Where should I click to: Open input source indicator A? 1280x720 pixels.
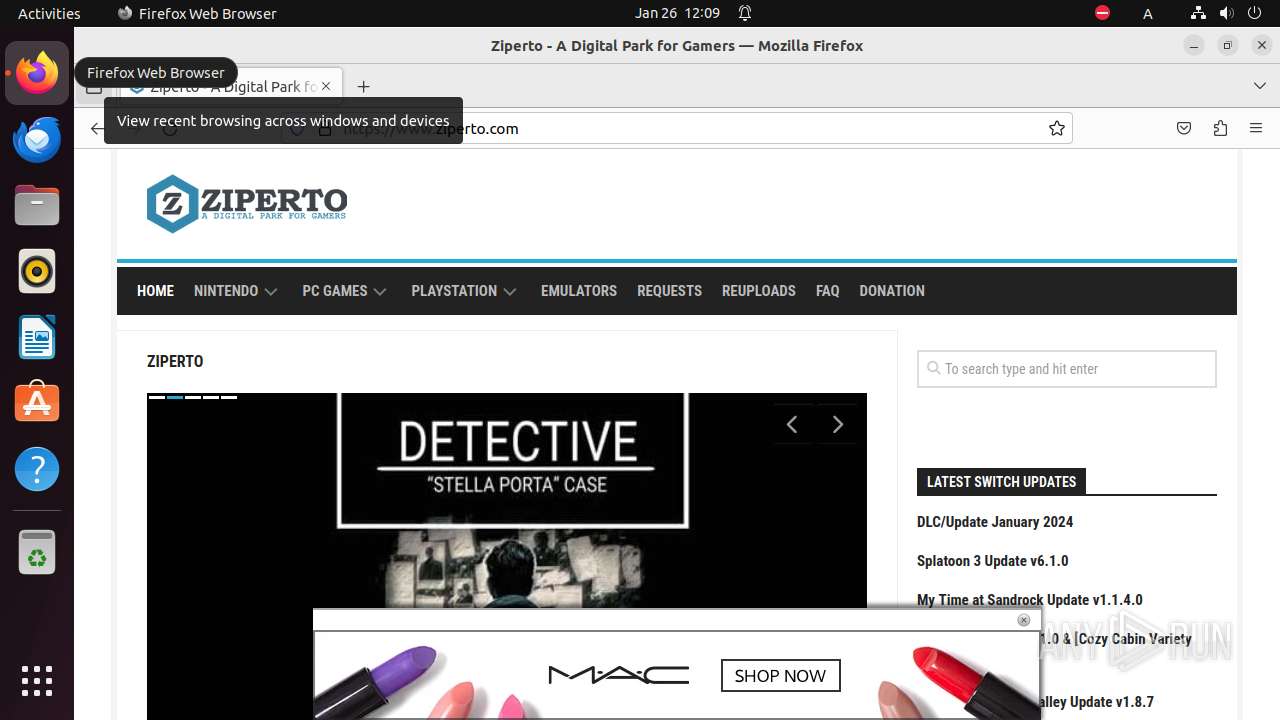(x=1148, y=13)
